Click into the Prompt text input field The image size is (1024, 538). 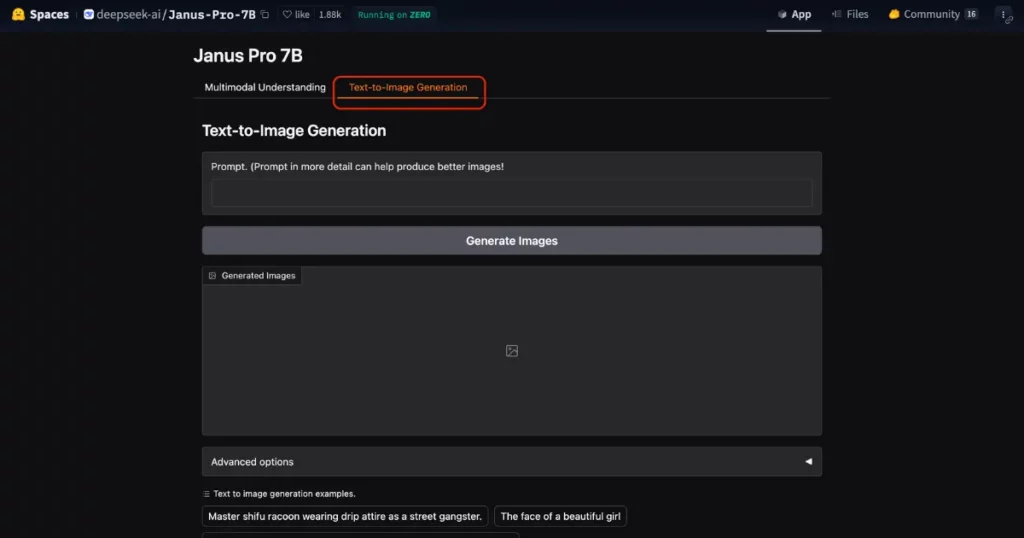(511, 193)
